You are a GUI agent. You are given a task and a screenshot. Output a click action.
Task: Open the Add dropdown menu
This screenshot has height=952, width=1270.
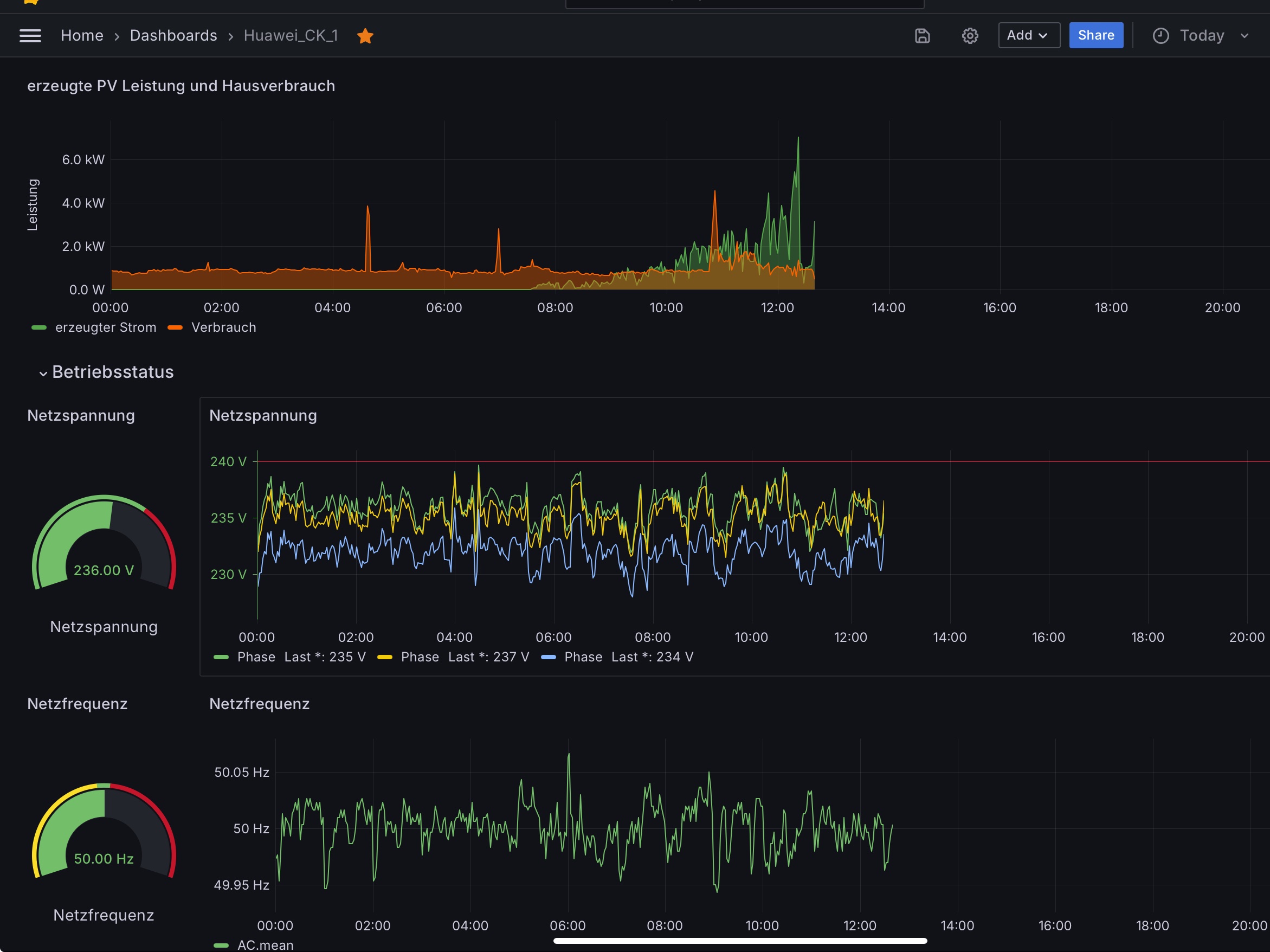1028,36
